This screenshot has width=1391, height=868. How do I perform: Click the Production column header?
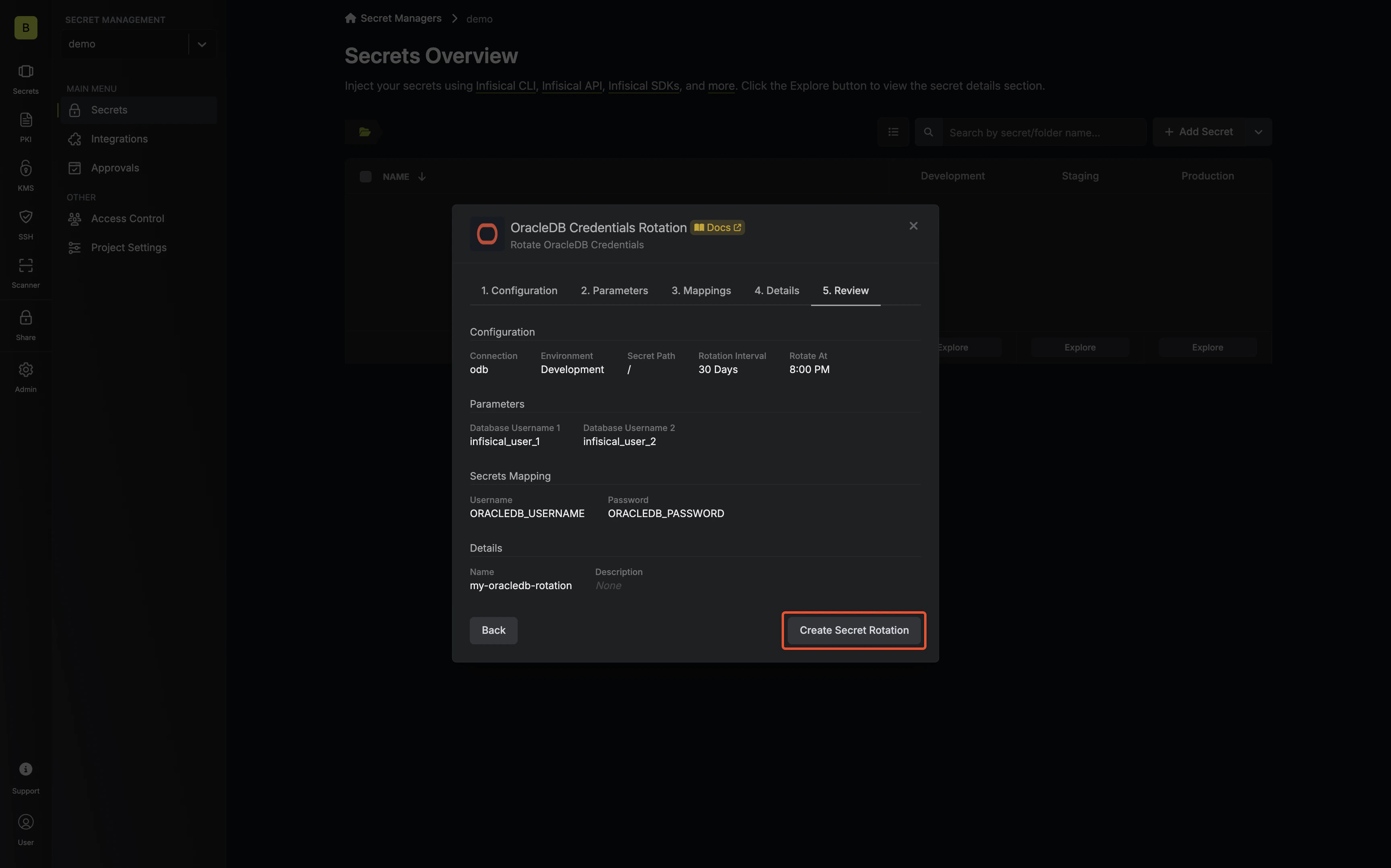(1207, 176)
